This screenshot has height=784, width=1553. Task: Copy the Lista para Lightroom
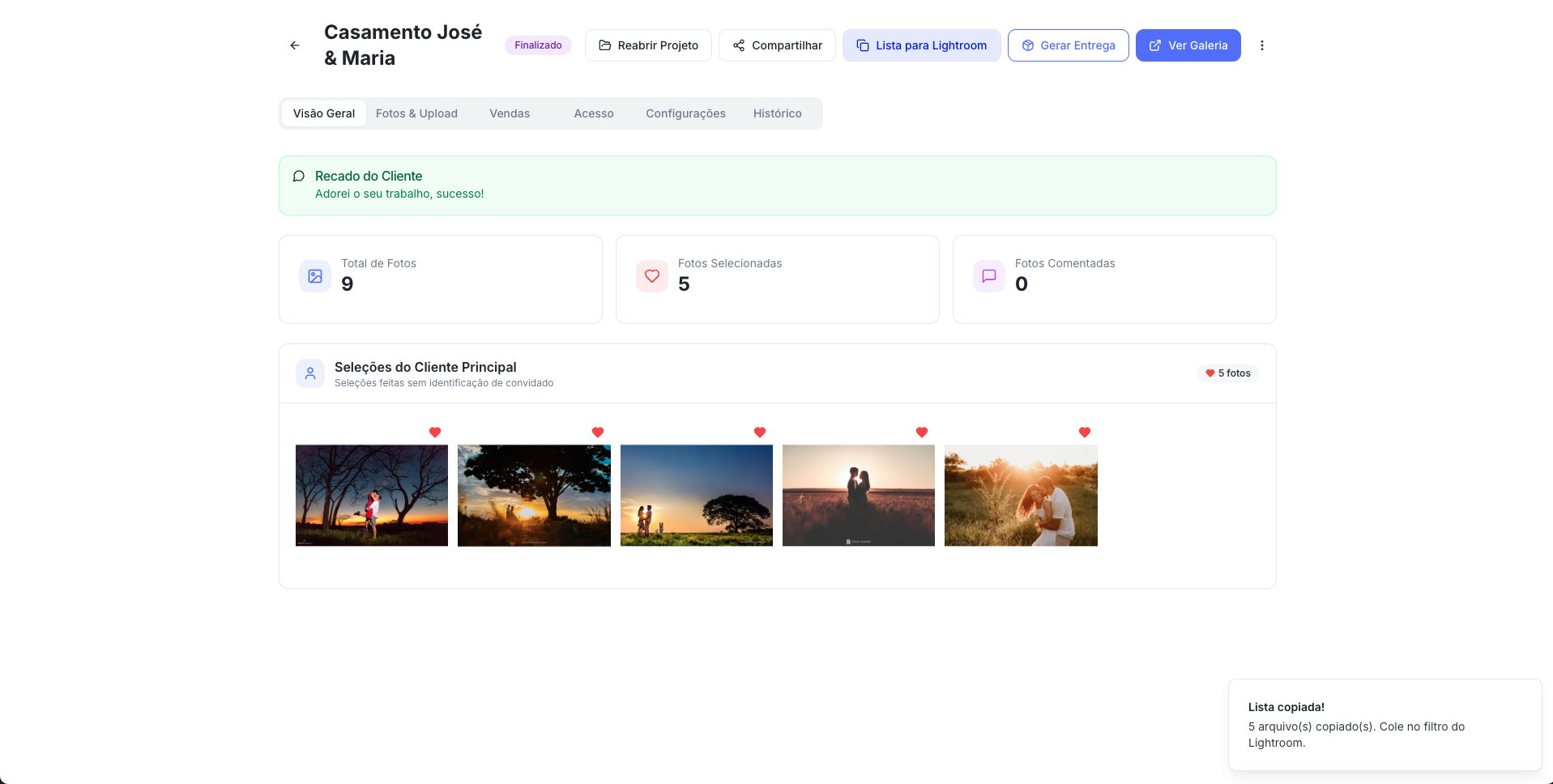922,45
